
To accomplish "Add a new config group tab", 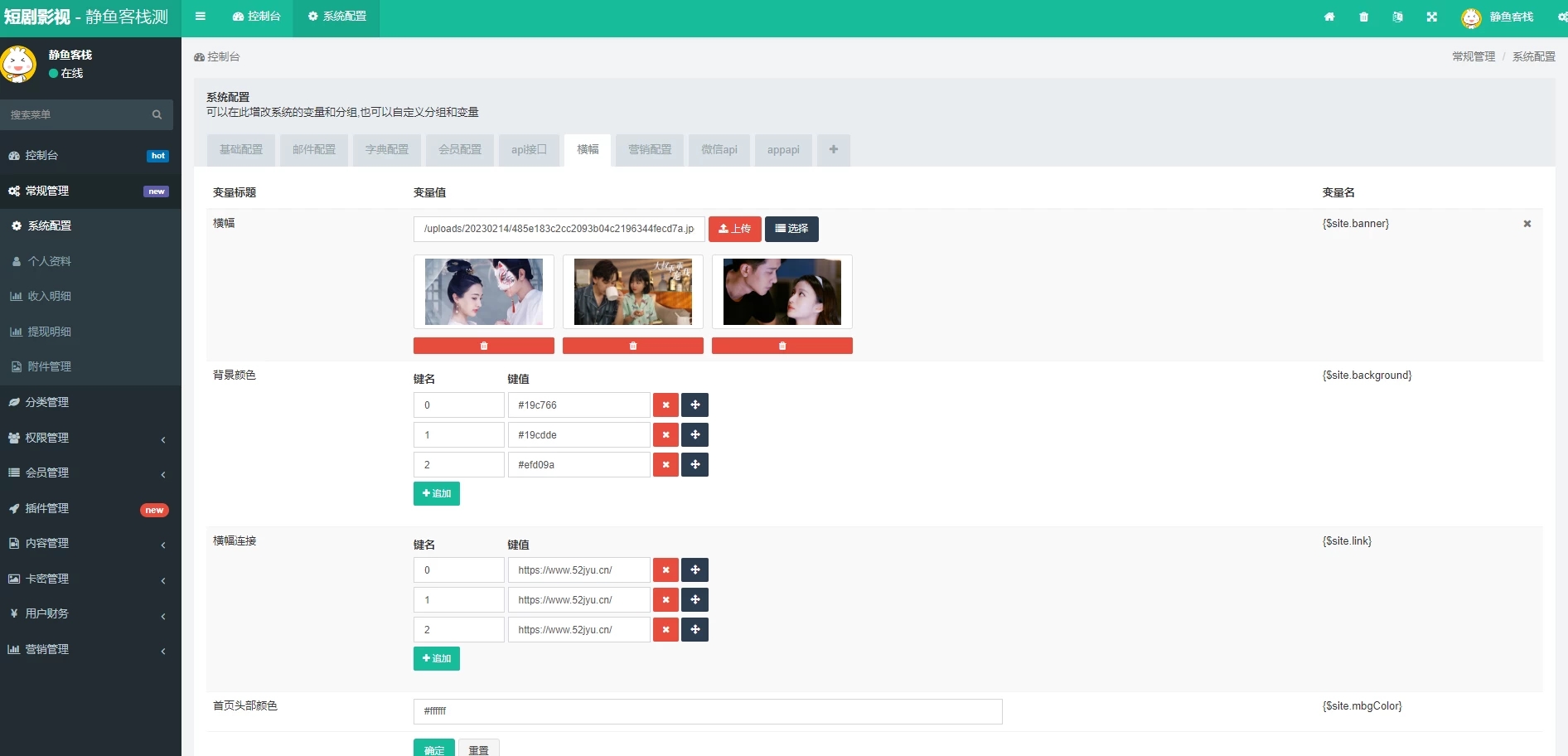I will tap(833, 150).
